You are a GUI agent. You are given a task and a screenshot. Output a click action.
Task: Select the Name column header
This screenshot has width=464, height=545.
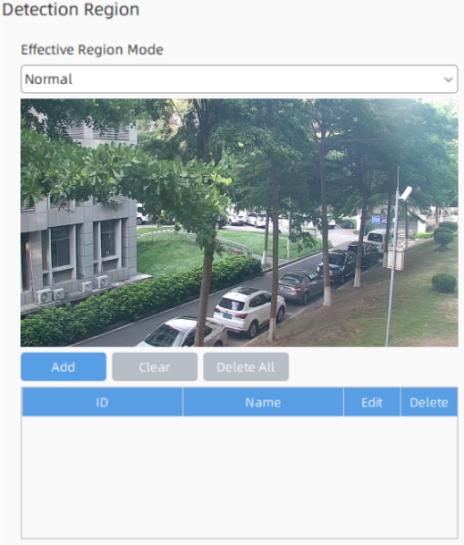(x=263, y=402)
